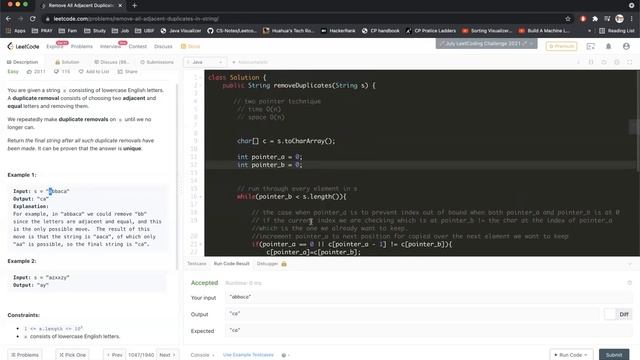Close the Remove All Adjacent Duplicates tab

120,6
